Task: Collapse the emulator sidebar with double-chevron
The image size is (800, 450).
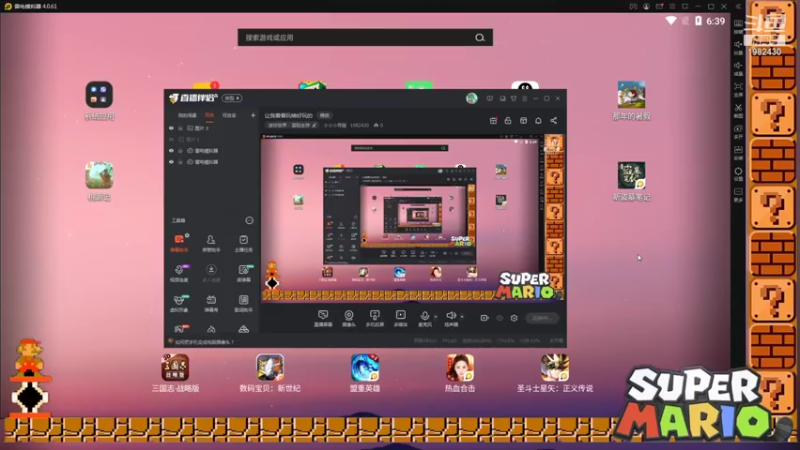Action: (x=738, y=7)
